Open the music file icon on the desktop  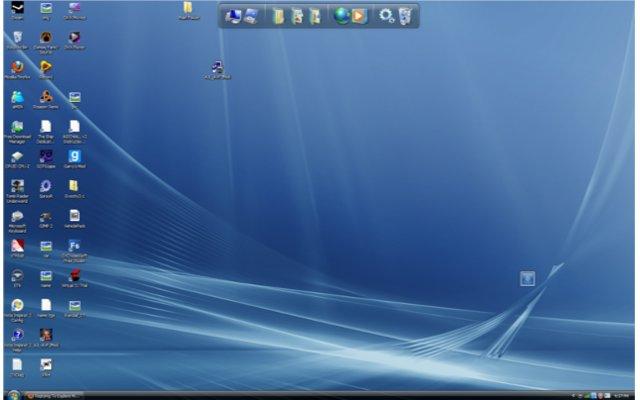click(217, 68)
